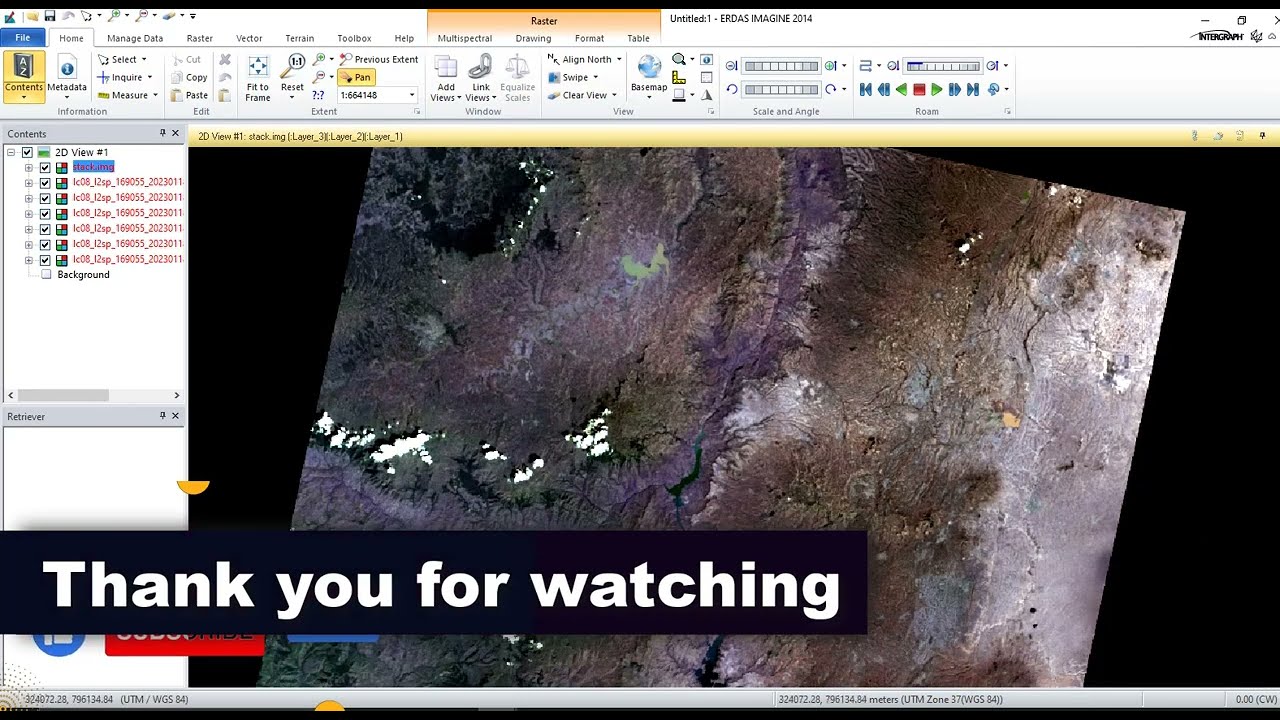Open Link Views tool
The height and width of the screenshot is (720, 1280).
pos(481,77)
